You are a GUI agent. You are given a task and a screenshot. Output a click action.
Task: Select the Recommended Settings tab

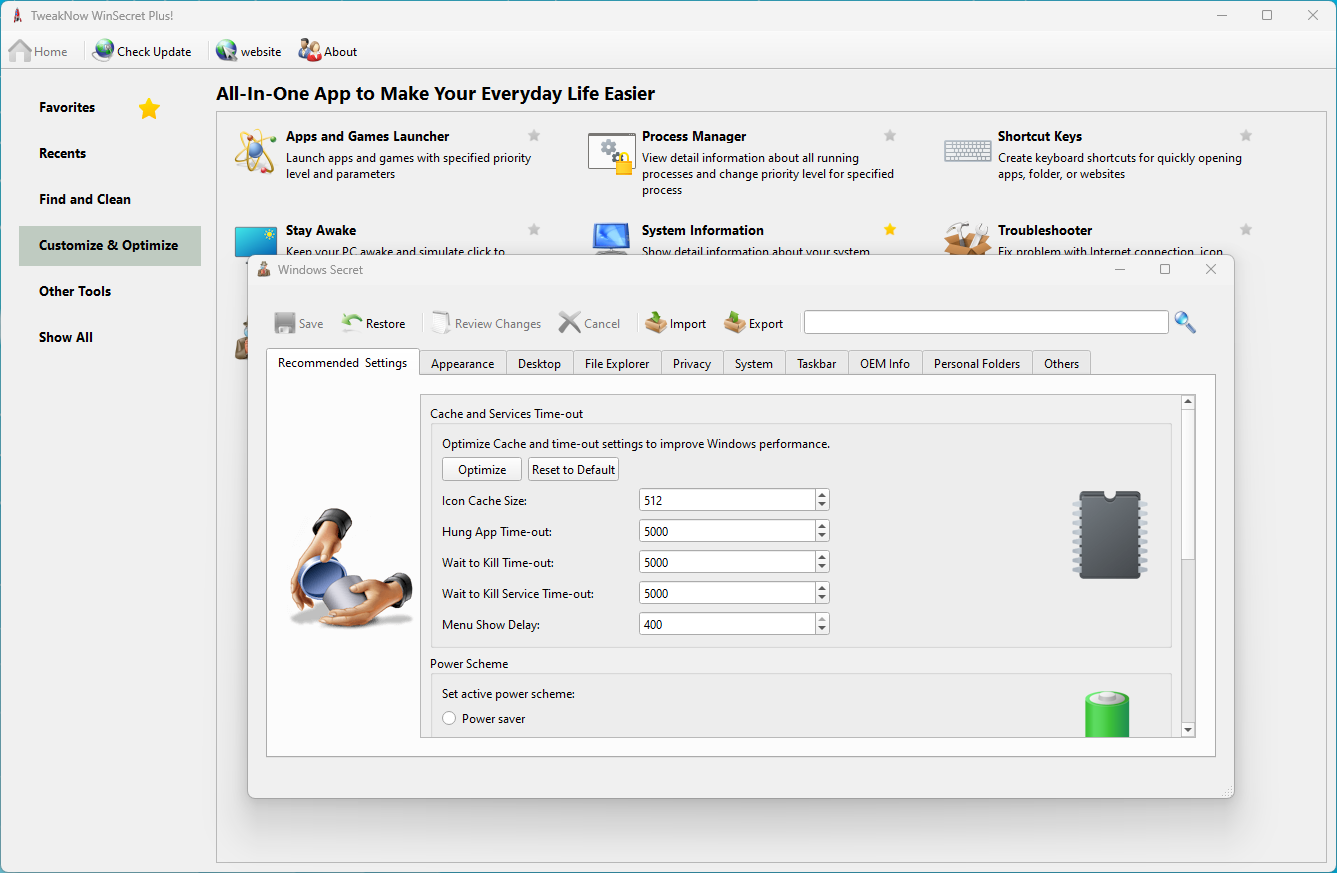pos(343,363)
